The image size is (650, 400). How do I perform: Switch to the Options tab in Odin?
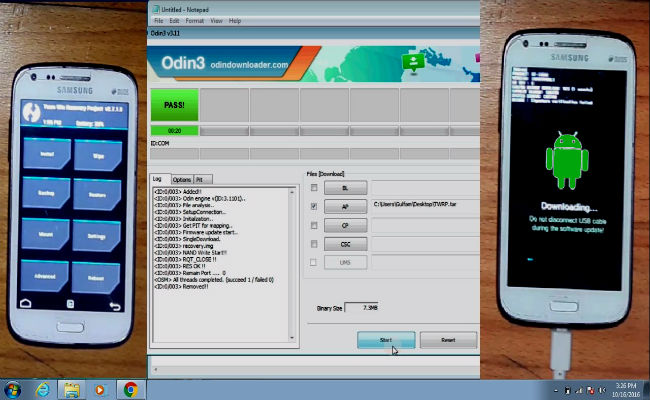click(182, 179)
